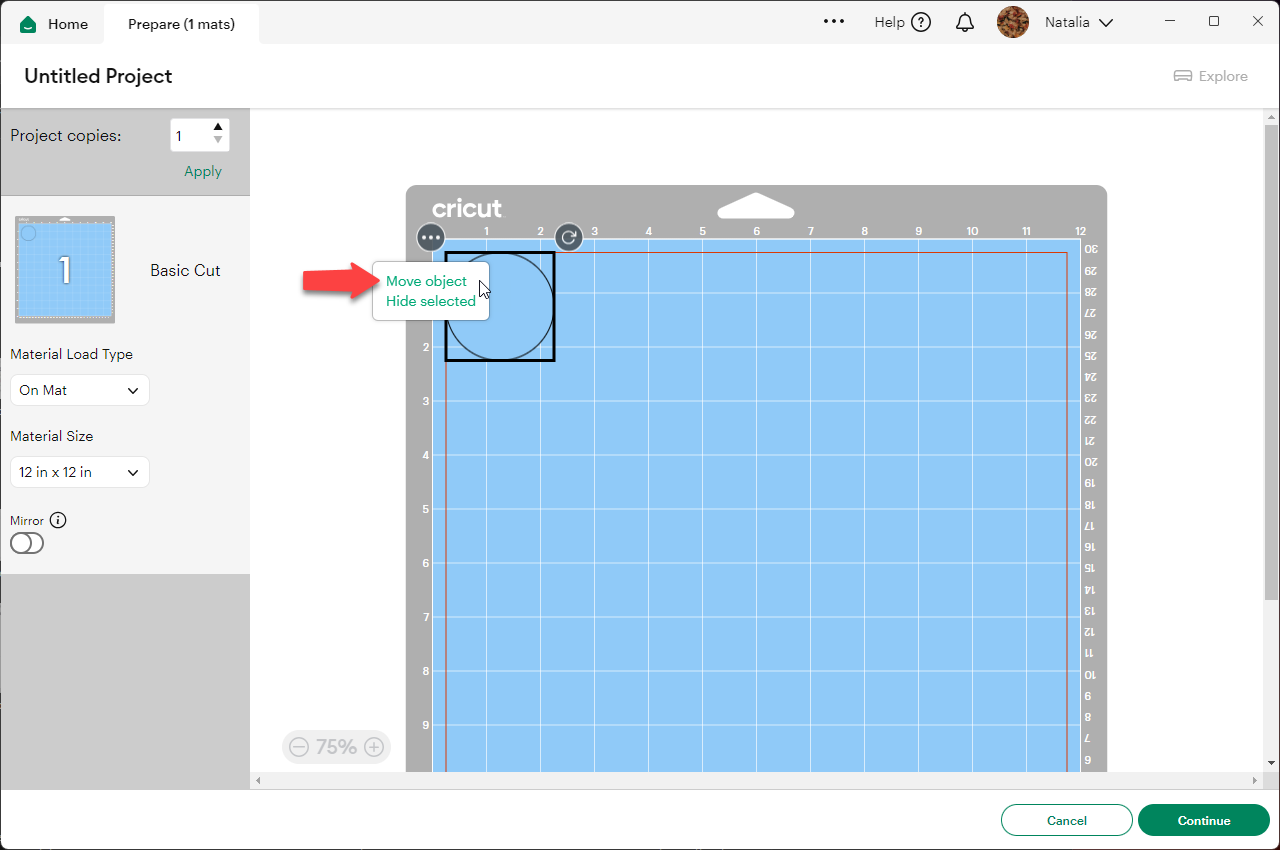Toggle the Mirror switch
Viewport: 1280px width, 850px height.
click(x=27, y=543)
